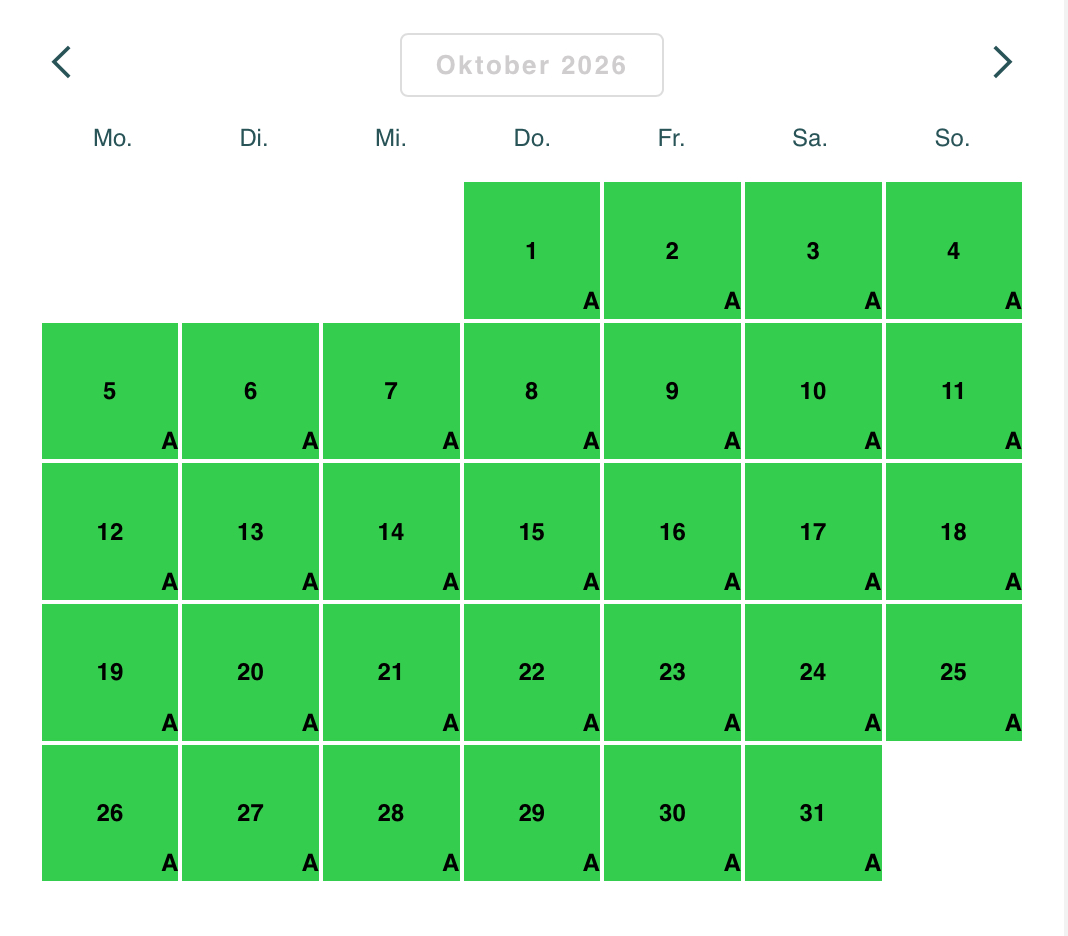Choose Monday the 5th
Viewport: 1068px width, 936px height.
(110, 391)
